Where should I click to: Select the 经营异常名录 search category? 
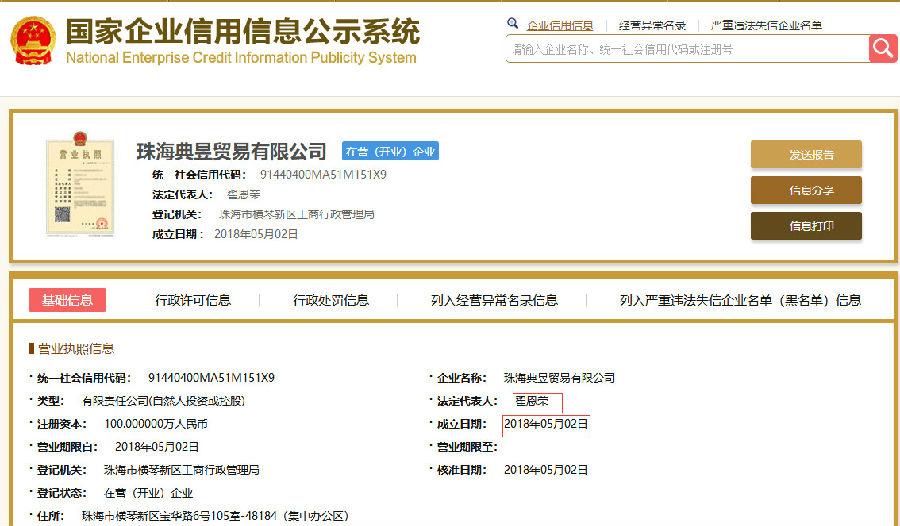pyautogui.click(x=653, y=25)
